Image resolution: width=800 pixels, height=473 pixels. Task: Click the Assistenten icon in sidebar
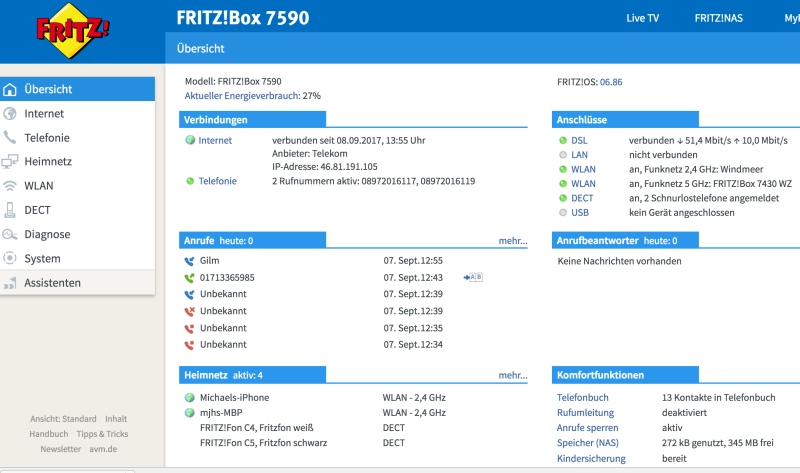pyautogui.click(x=10, y=283)
